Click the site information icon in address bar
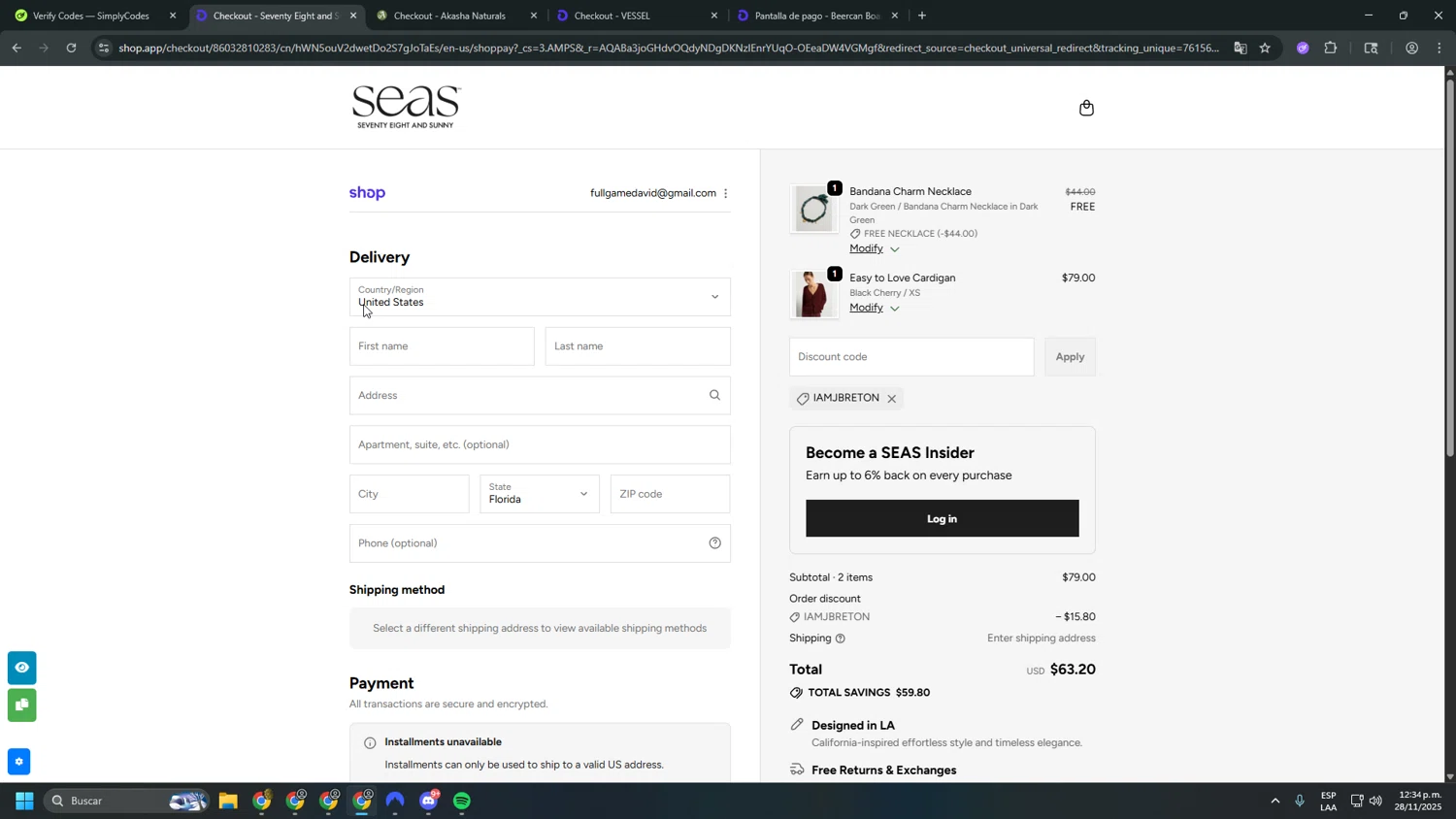This screenshot has height=819, width=1456. [x=104, y=48]
